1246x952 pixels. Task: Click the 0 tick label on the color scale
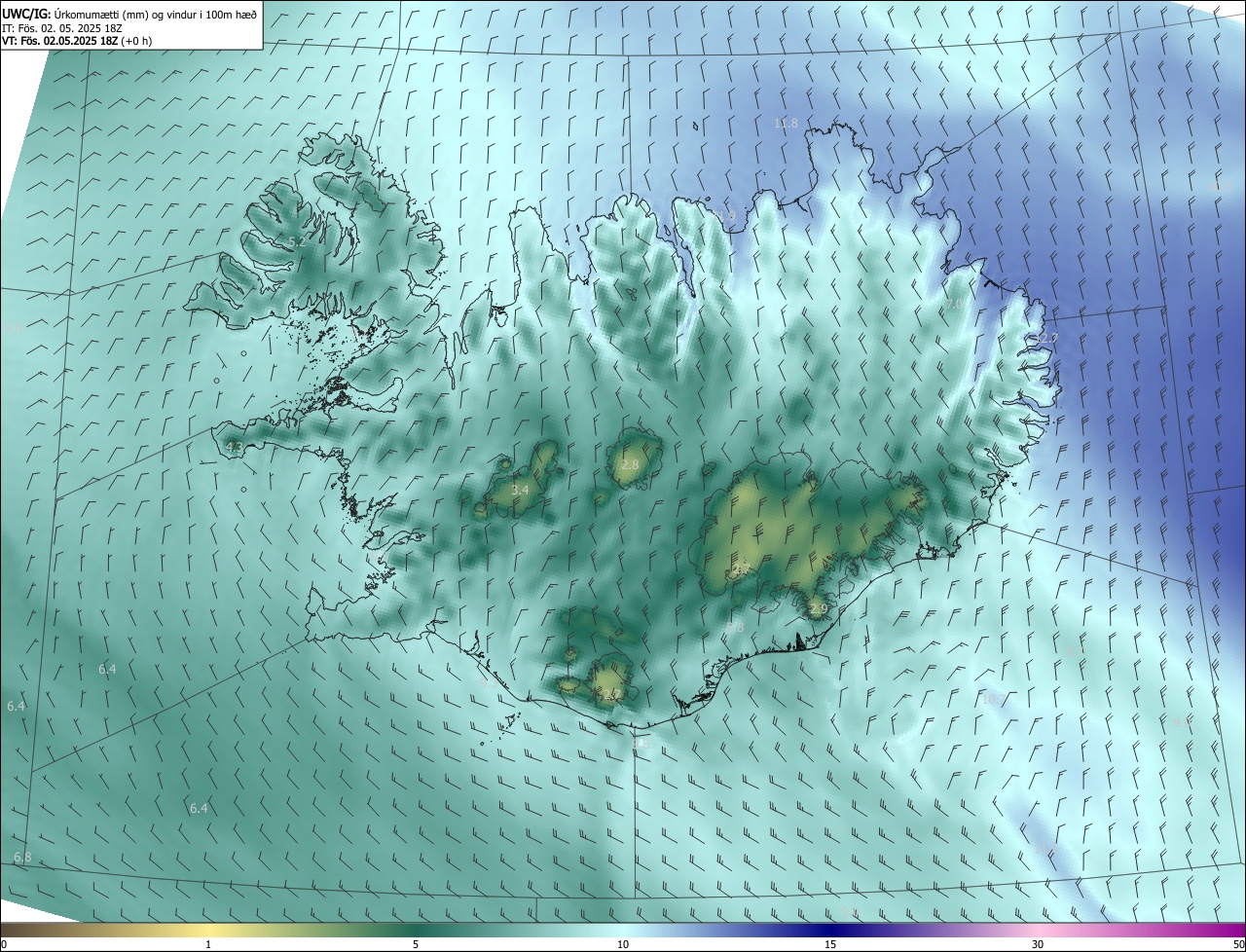pos(4,945)
